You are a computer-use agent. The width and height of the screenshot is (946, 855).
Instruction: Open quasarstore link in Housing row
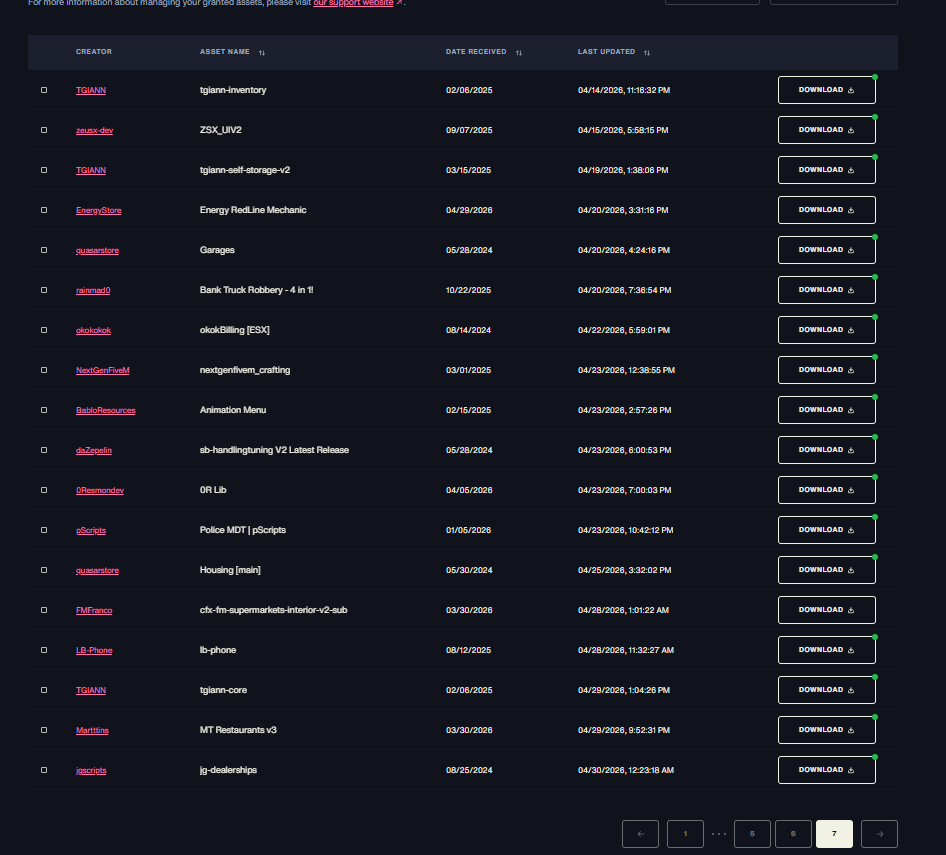(97, 570)
